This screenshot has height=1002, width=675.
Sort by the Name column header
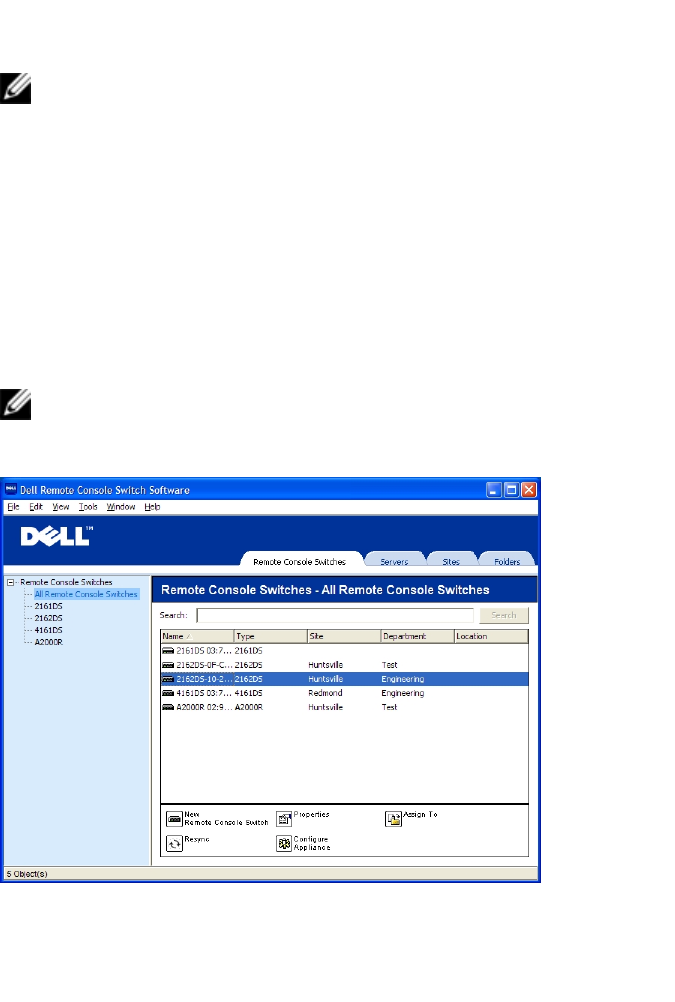point(197,636)
